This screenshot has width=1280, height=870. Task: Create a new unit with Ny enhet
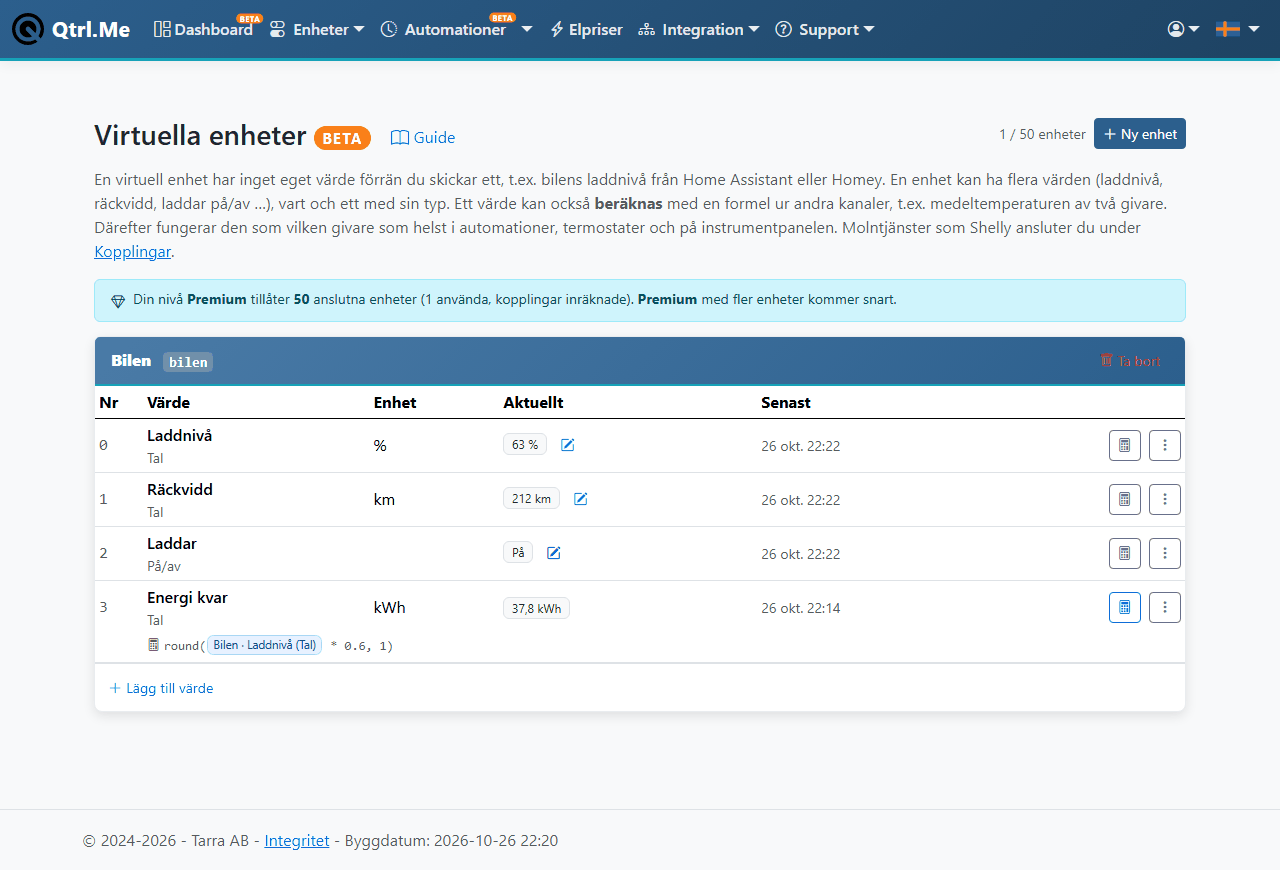1140,134
